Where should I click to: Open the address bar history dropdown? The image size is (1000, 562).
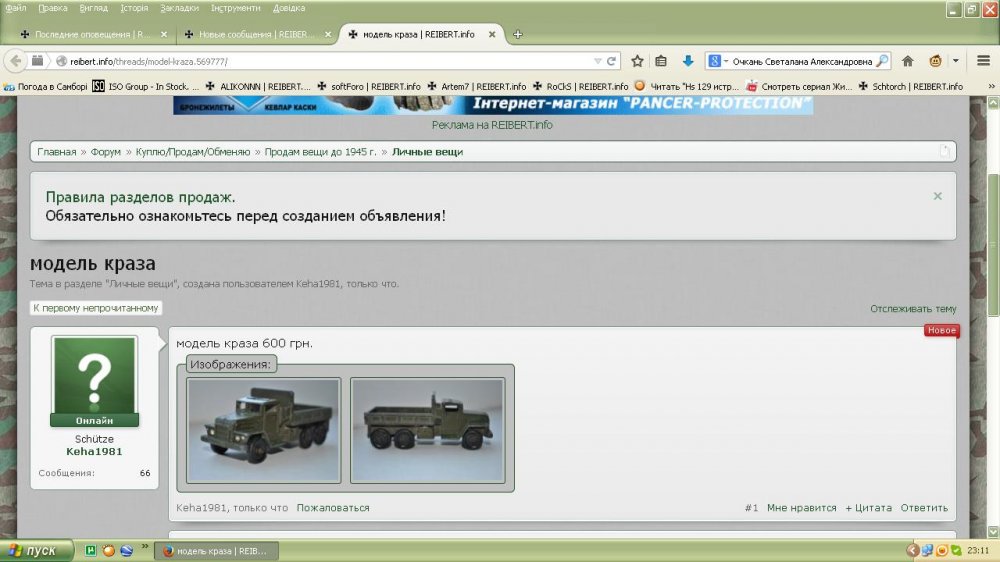598,61
